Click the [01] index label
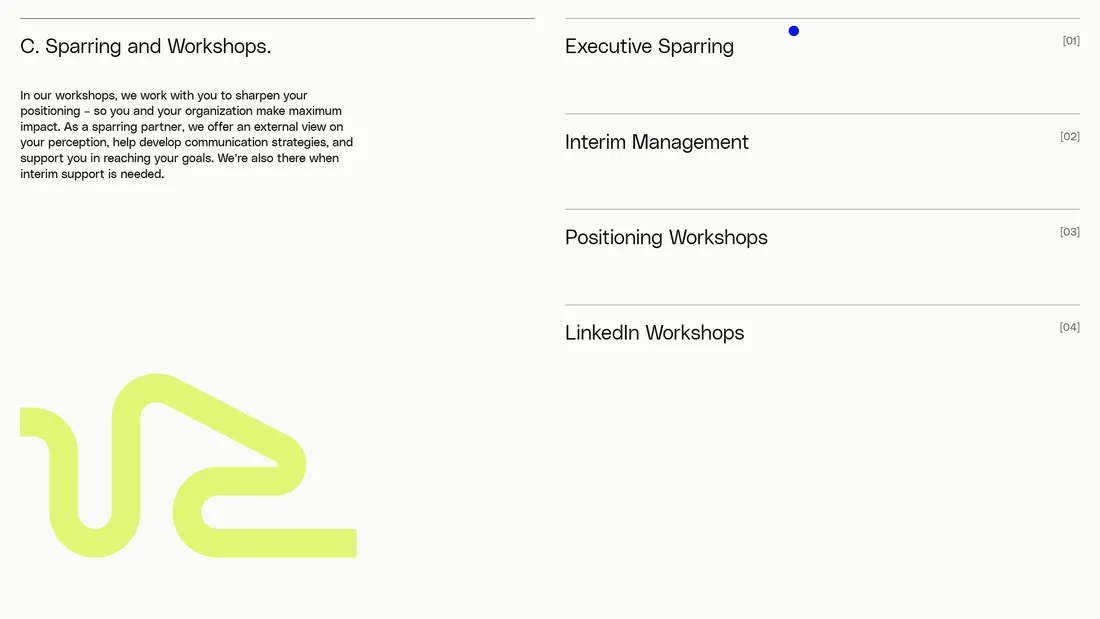This screenshot has height=619, width=1100. [x=1071, y=41]
